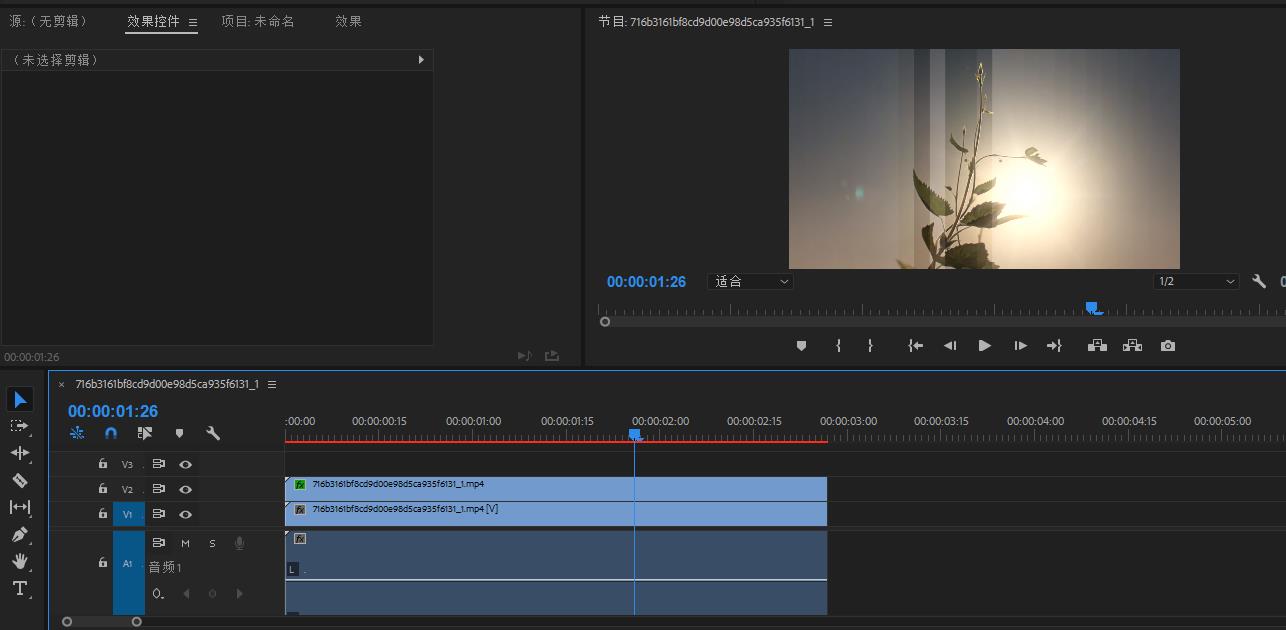The image size is (1286, 630).
Task: Click timeline timecode 00:00:01:26
Action: tap(113, 411)
